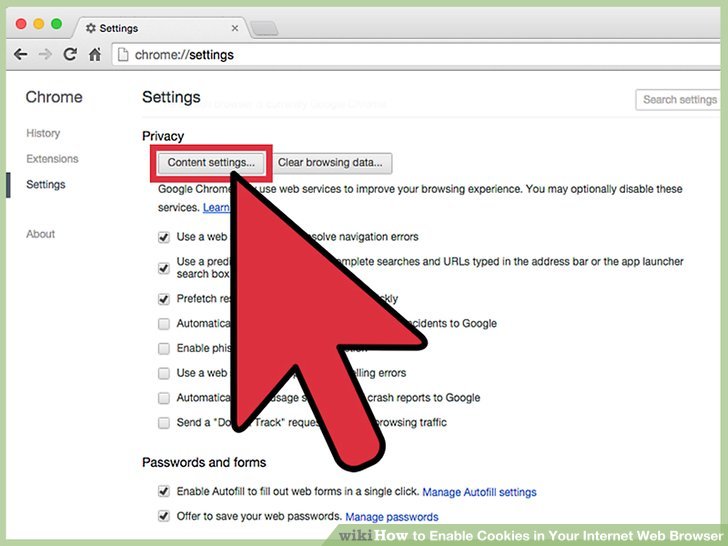The image size is (728, 546).
Task: Uncheck Enable Autofill checkbox
Action: (x=164, y=491)
